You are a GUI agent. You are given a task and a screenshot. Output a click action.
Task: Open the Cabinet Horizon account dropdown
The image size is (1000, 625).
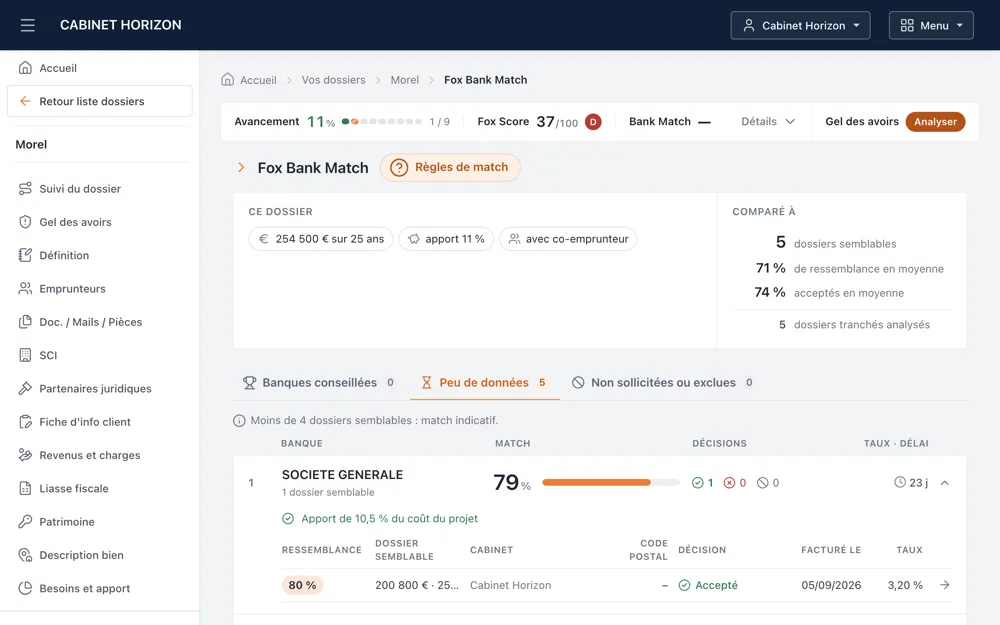pyautogui.click(x=800, y=26)
